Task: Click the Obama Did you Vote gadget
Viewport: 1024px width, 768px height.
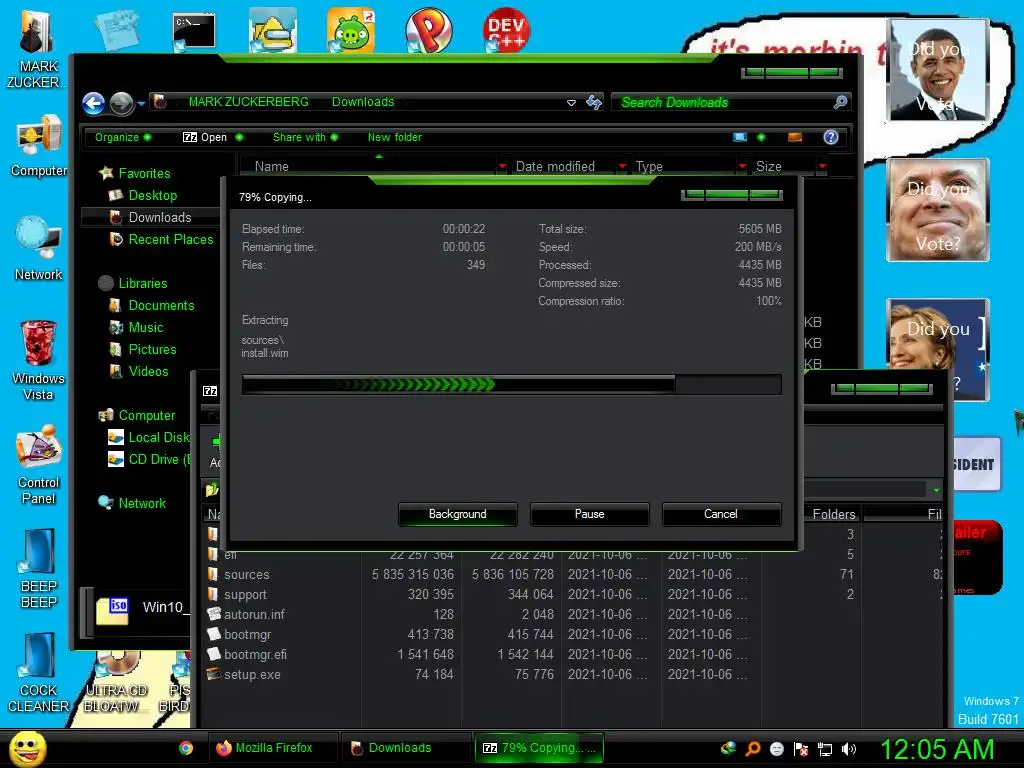Action: 938,71
